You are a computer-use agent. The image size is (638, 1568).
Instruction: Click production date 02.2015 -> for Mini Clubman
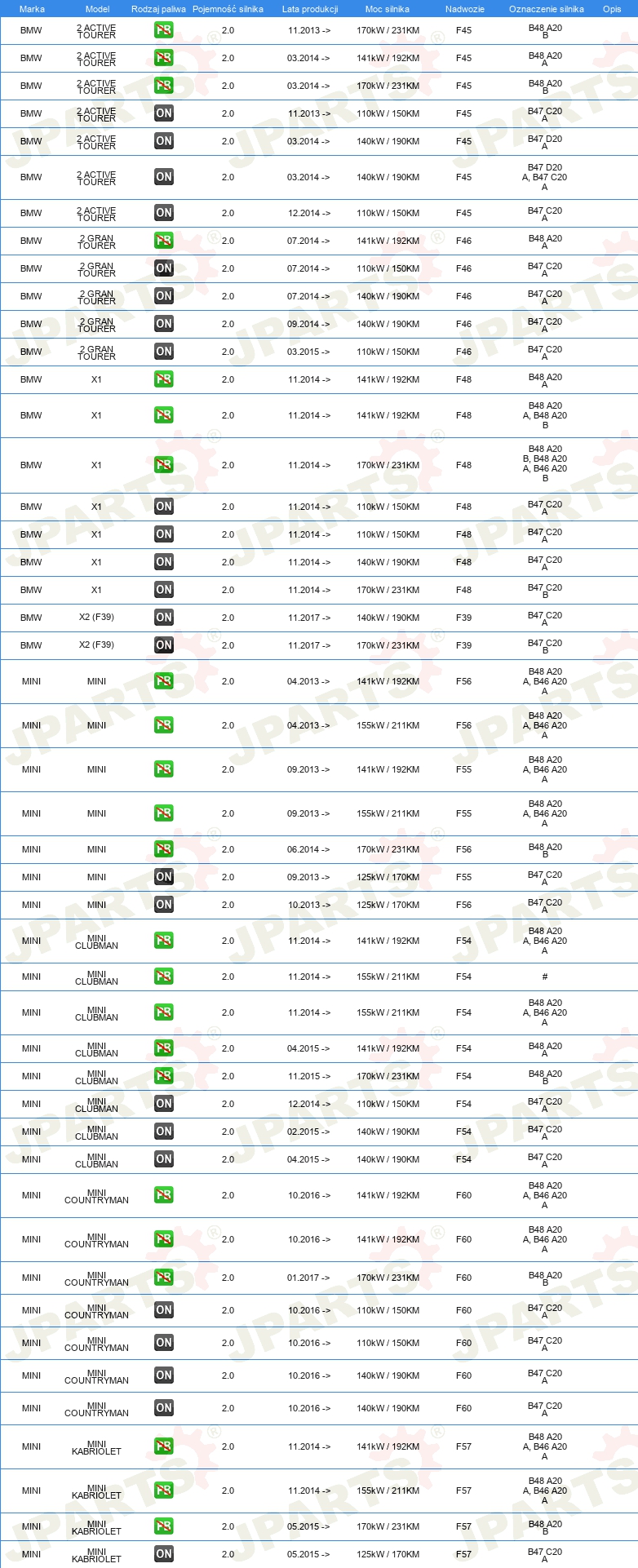pyautogui.click(x=308, y=1132)
